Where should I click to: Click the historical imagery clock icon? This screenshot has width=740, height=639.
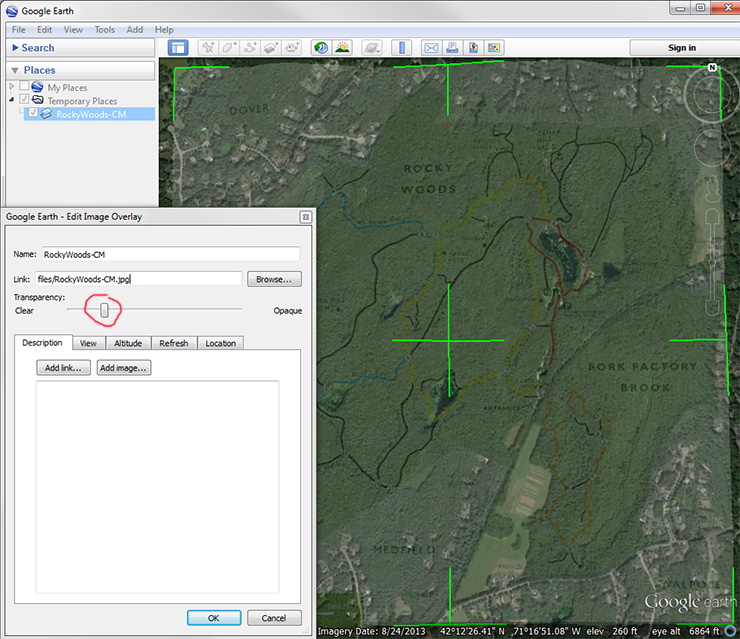[x=321, y=47]
